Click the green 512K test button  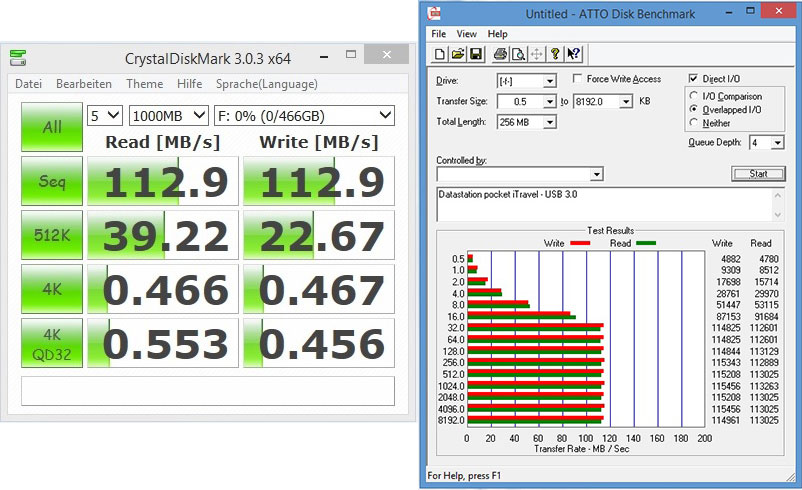coord(52,235)
